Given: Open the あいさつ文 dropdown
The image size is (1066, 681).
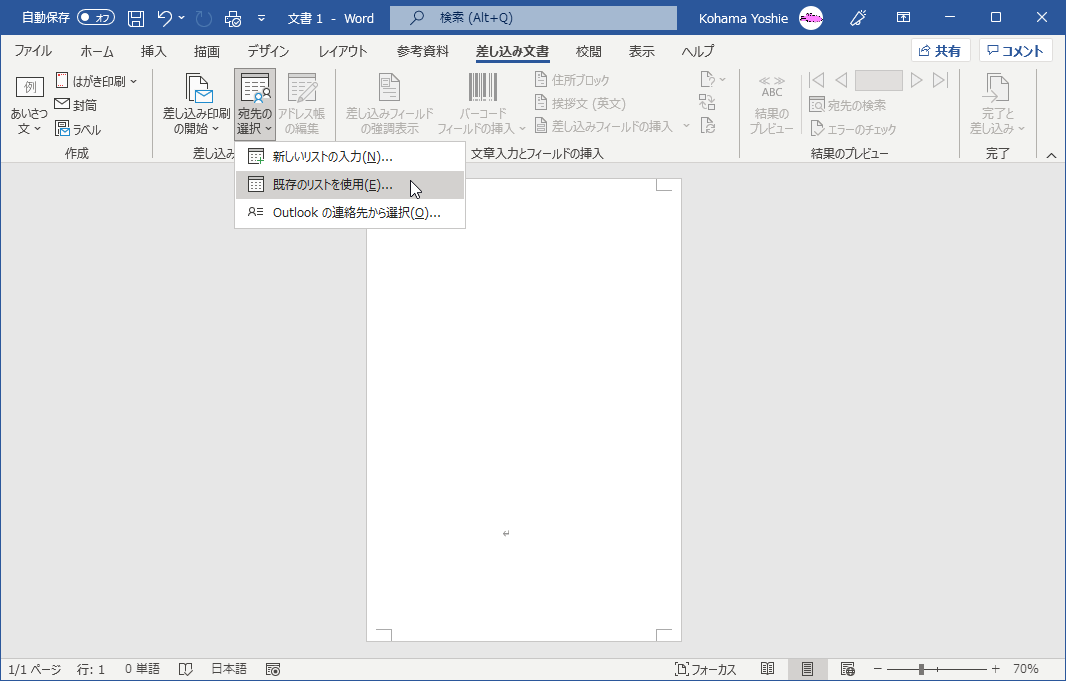Looking at the screenshot, I should (x=29, y=106).
